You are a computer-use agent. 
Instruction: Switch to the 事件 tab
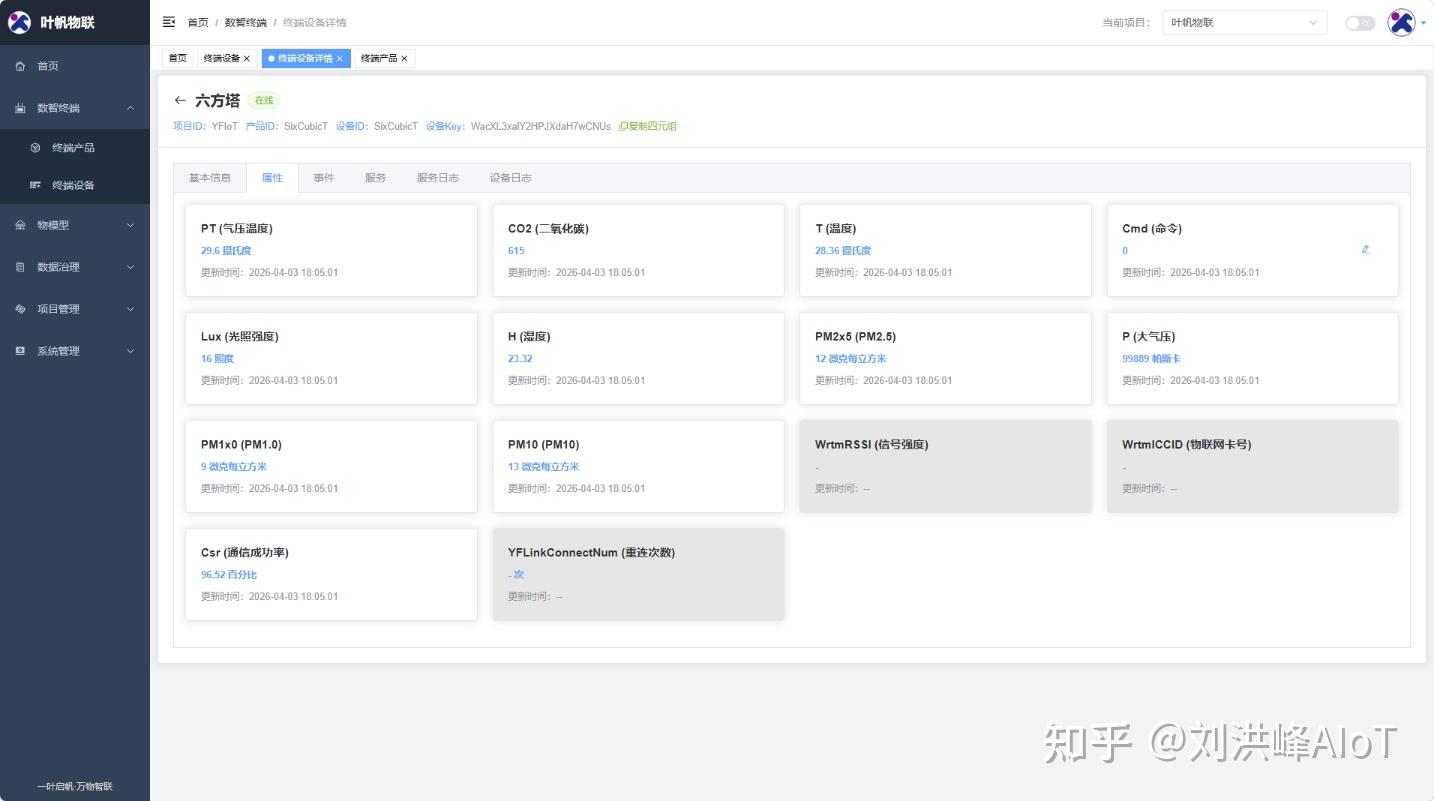tap(324, 178)
